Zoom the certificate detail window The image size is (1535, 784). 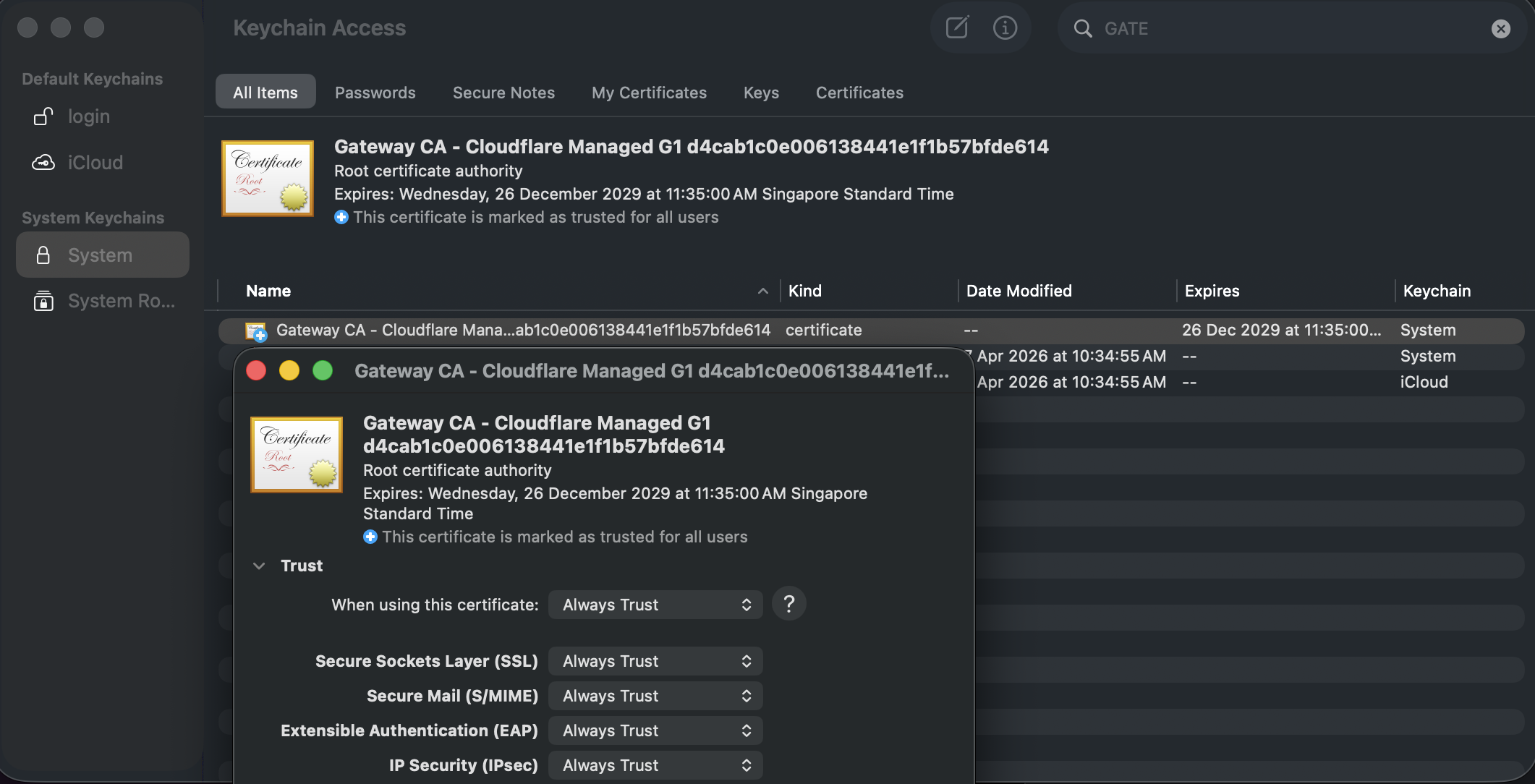click(323, 370)
